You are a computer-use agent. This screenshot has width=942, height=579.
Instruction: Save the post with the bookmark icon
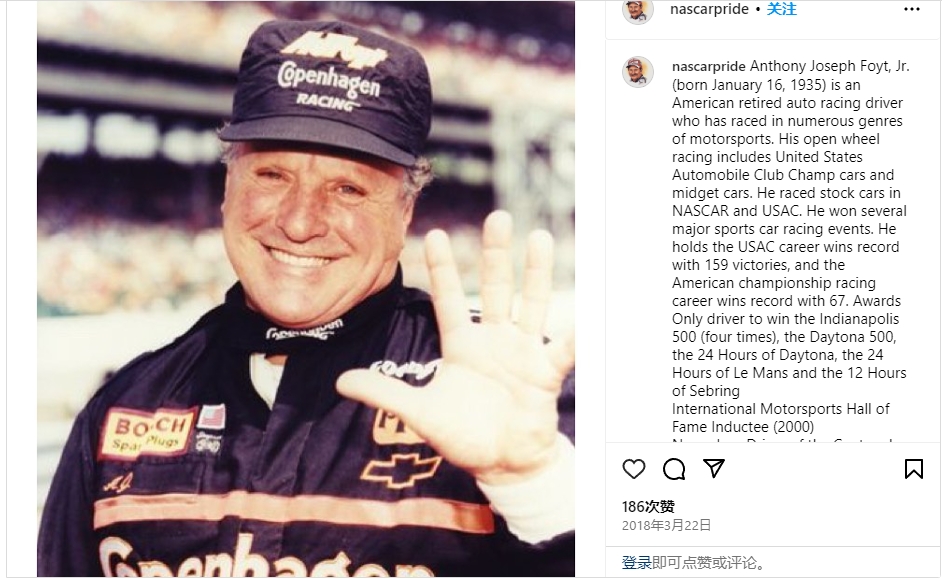pyautogui.click(x=914, y=468)
